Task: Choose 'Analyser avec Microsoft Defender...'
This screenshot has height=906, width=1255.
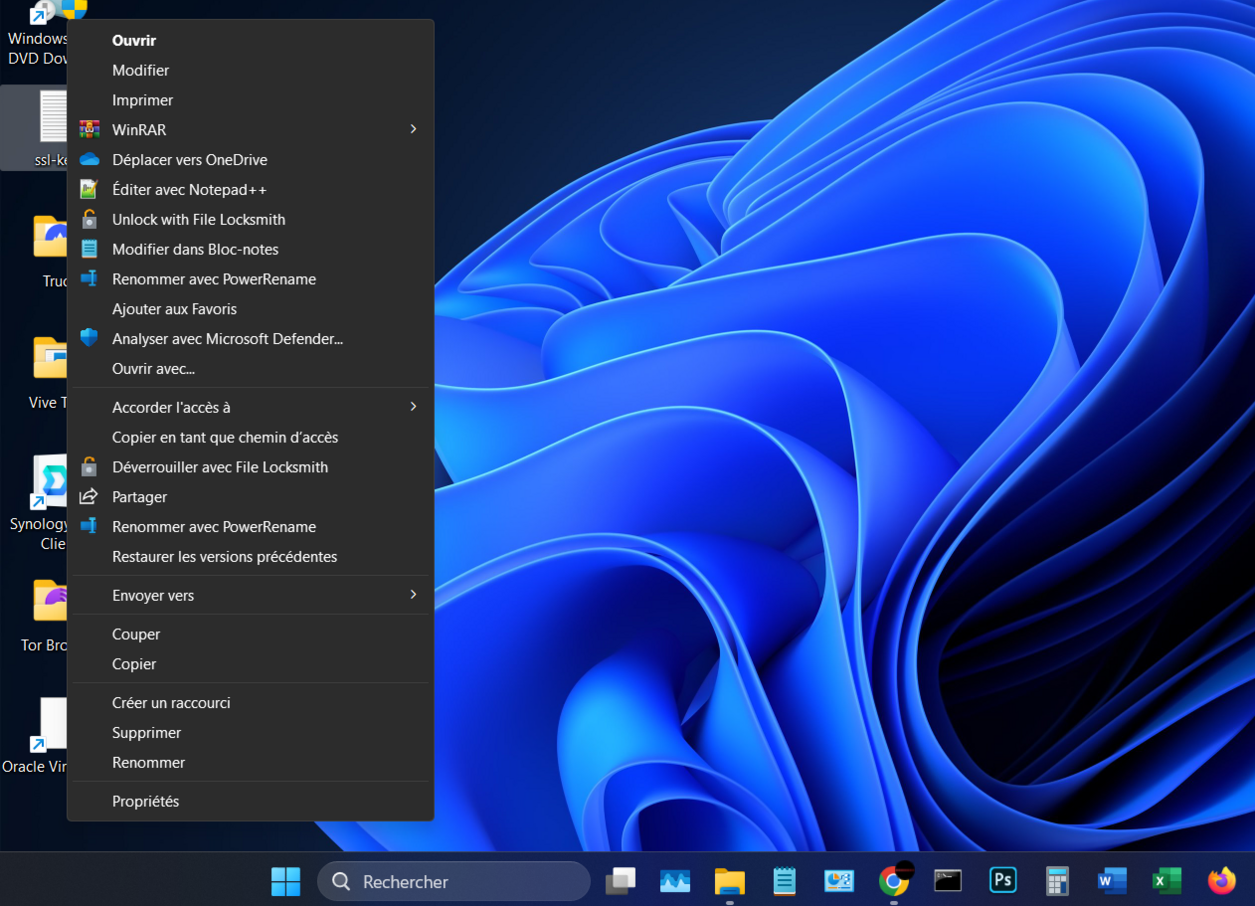Action: pos(227,339)
